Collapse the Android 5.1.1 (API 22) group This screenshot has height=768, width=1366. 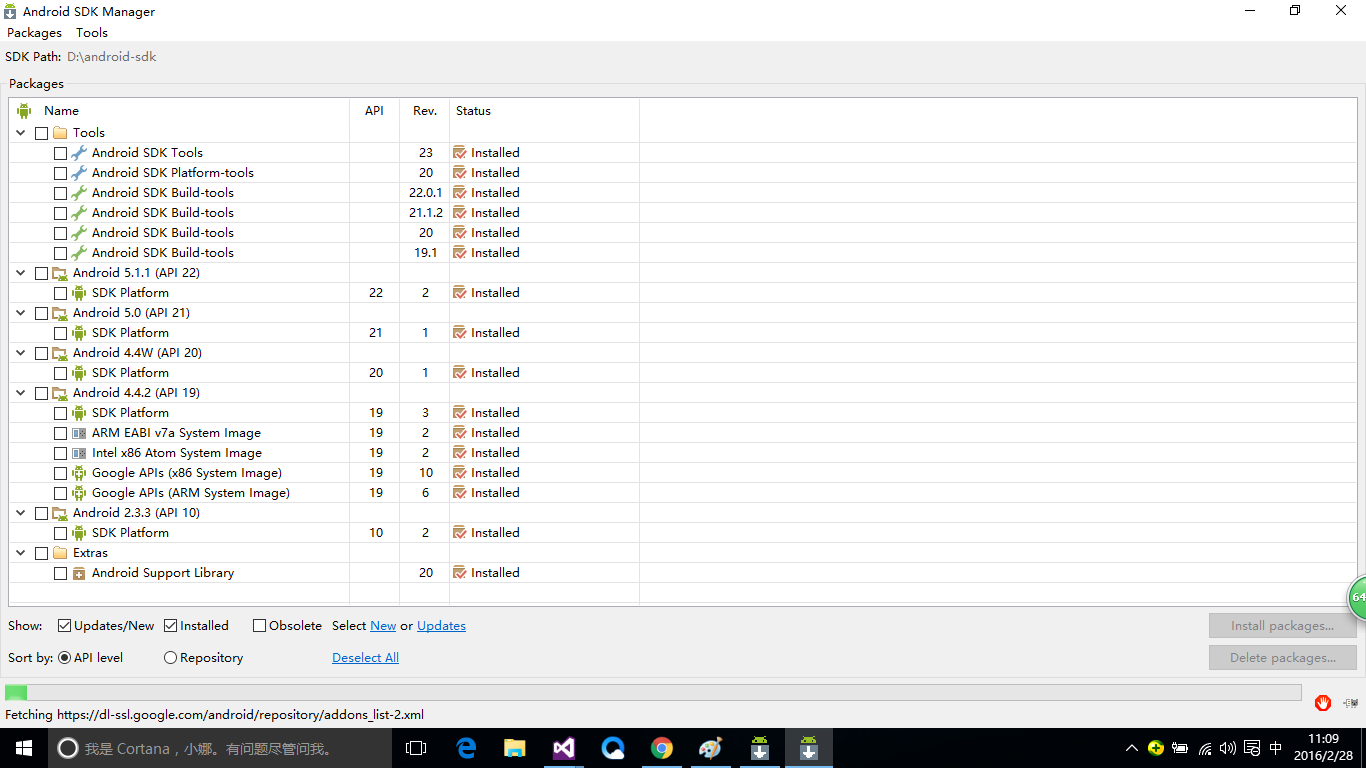(x=21, y=273)
